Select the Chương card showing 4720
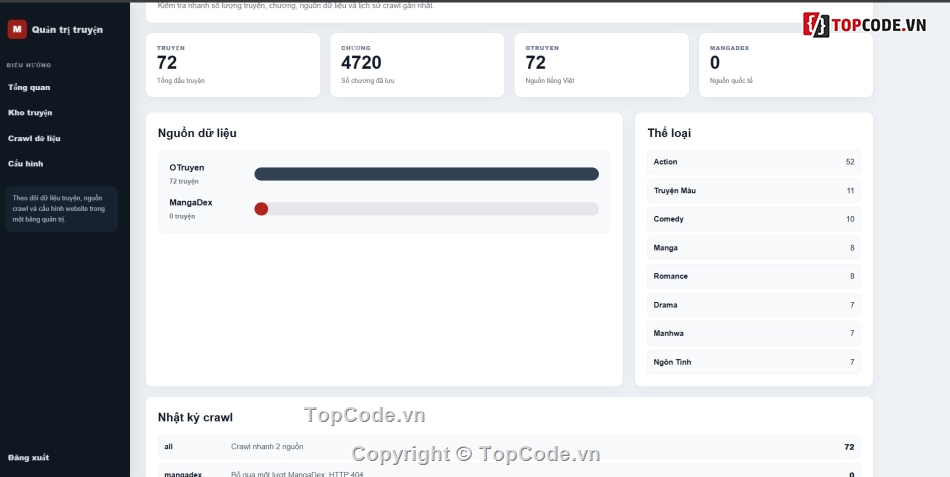950x477 pixels. pyautogui.click(x=417, y=65)
